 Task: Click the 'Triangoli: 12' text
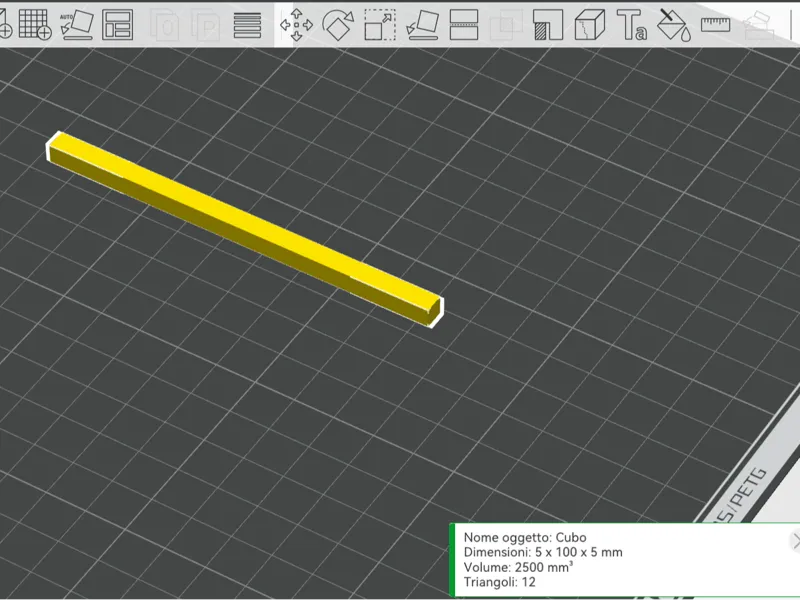pyautogui.click(x=499, y=582)
